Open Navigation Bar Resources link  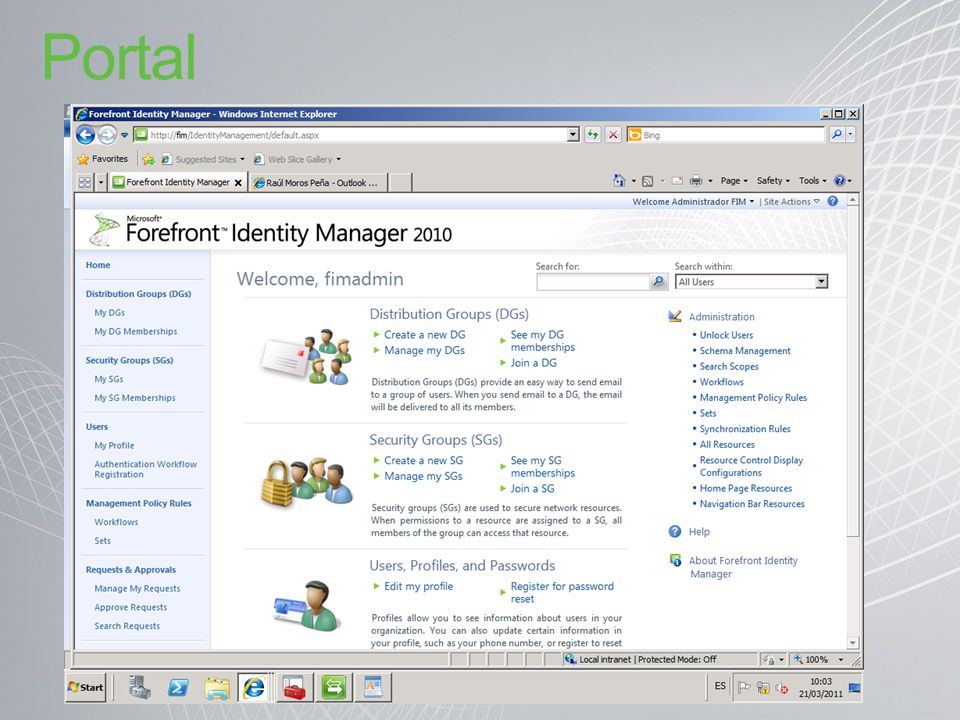pyautogui.click(x=752, y=504)
